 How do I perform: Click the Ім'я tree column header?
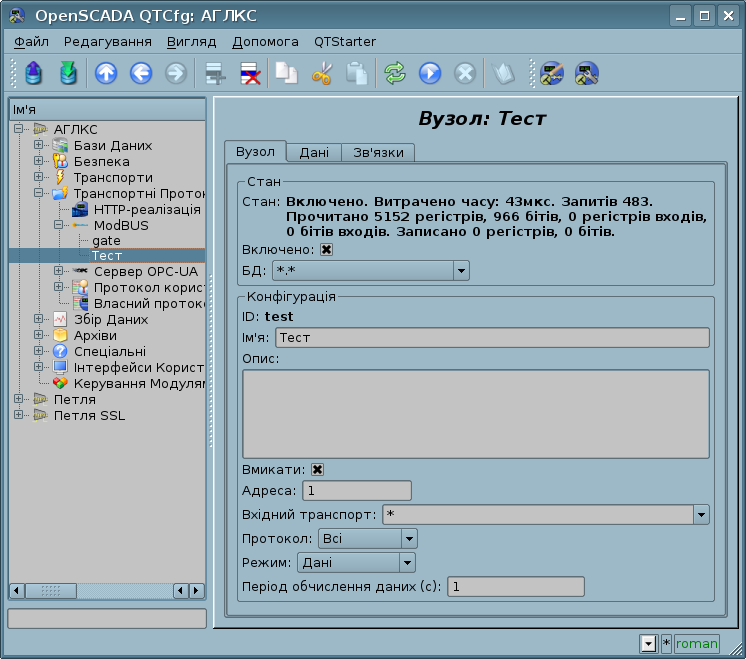point(108,110)
